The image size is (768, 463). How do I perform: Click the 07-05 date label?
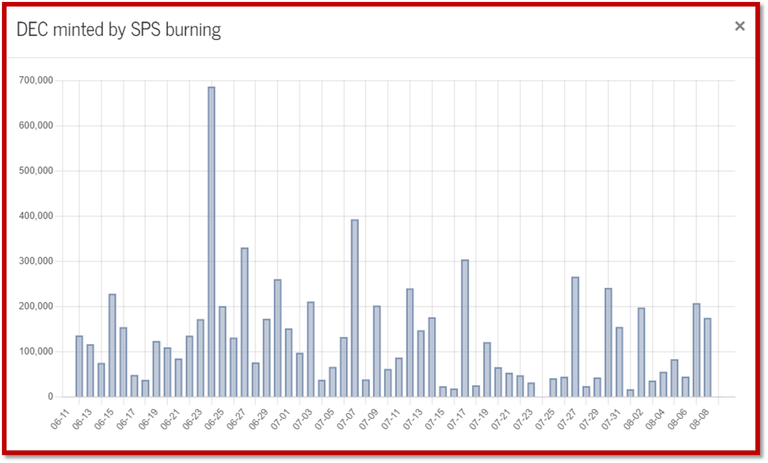(x=324, y=419)
